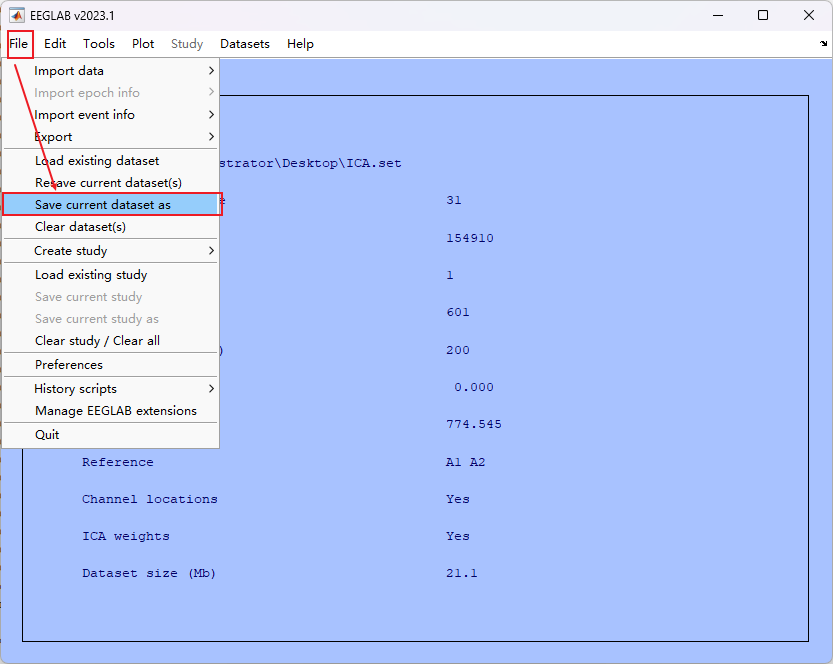Expand the Import data submenu

pos(111,71)
